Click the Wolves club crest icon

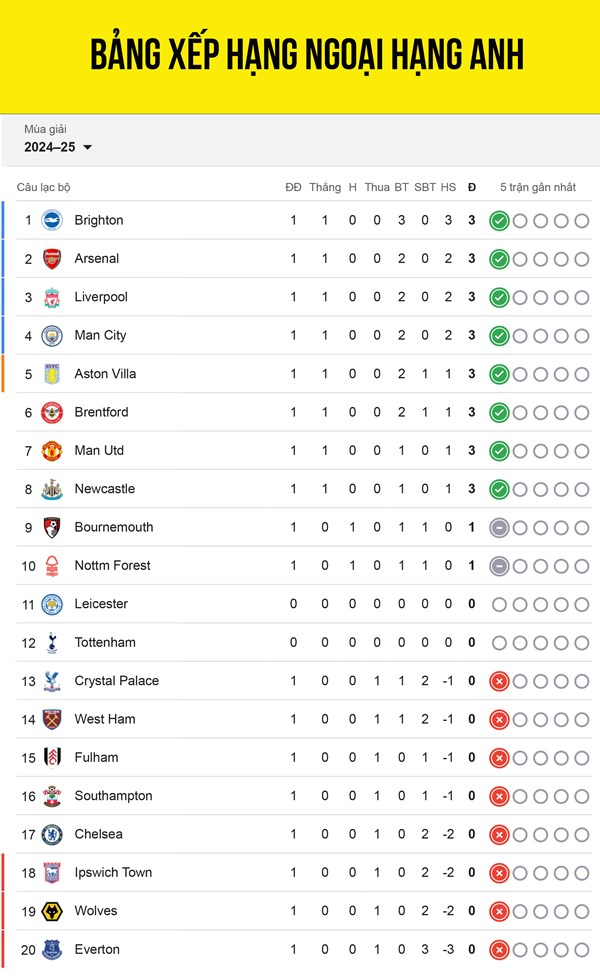pyautogui.click(x=52, y=911)
